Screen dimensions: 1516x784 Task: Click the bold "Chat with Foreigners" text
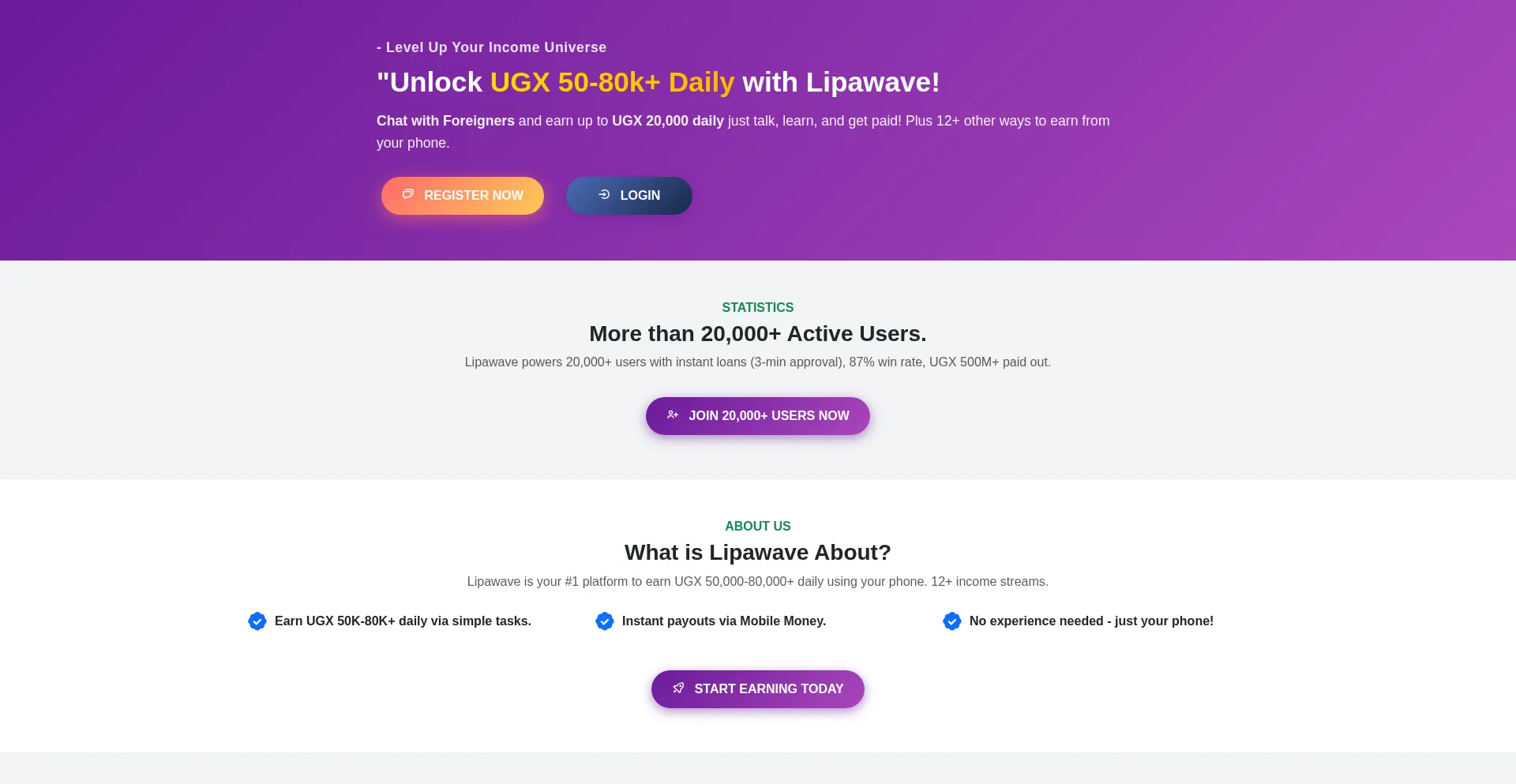[445, 121]
